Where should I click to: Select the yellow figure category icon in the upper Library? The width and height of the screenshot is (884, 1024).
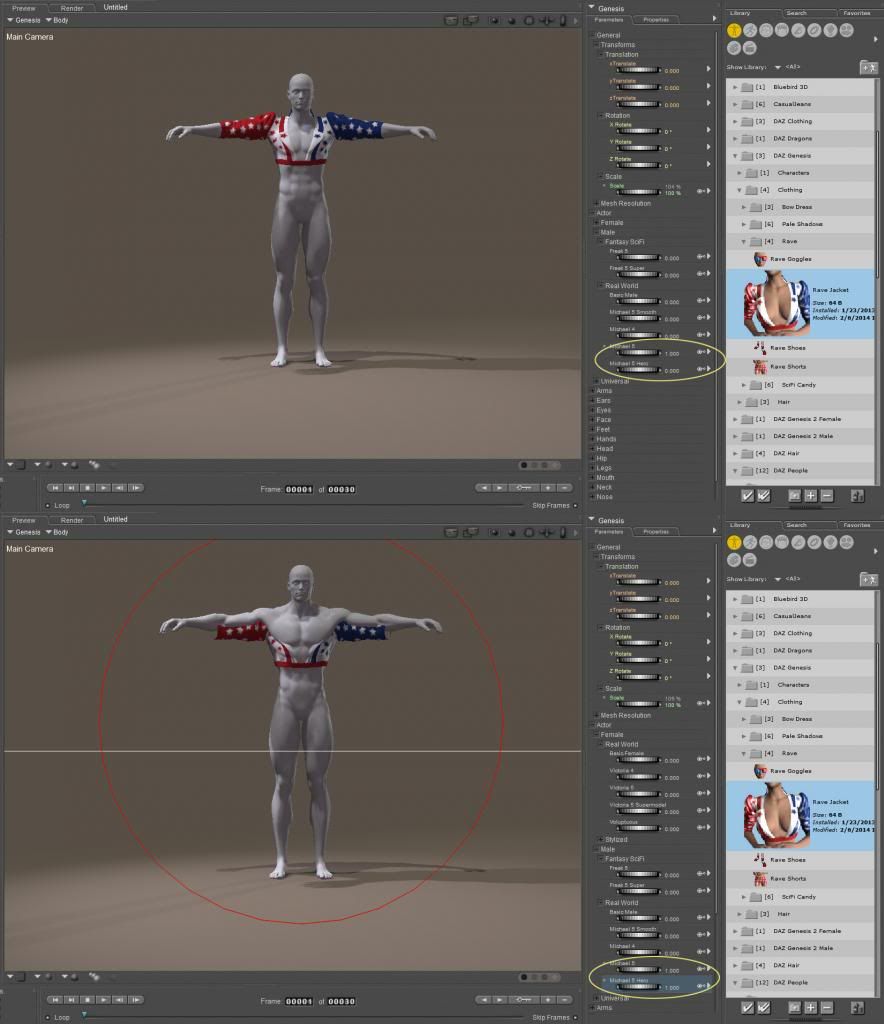tap(733, 31)
